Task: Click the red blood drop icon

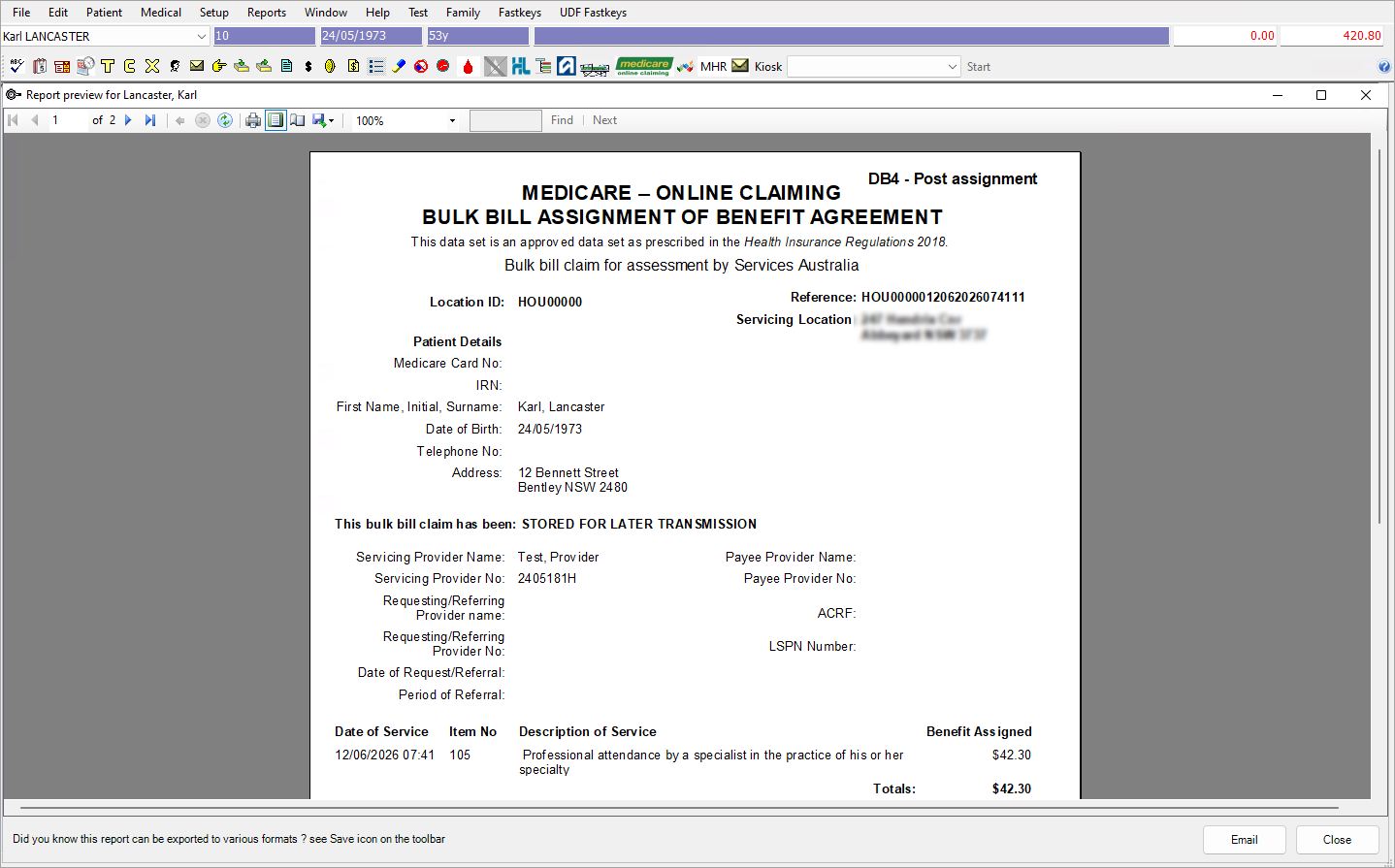Action: (468, 66)
